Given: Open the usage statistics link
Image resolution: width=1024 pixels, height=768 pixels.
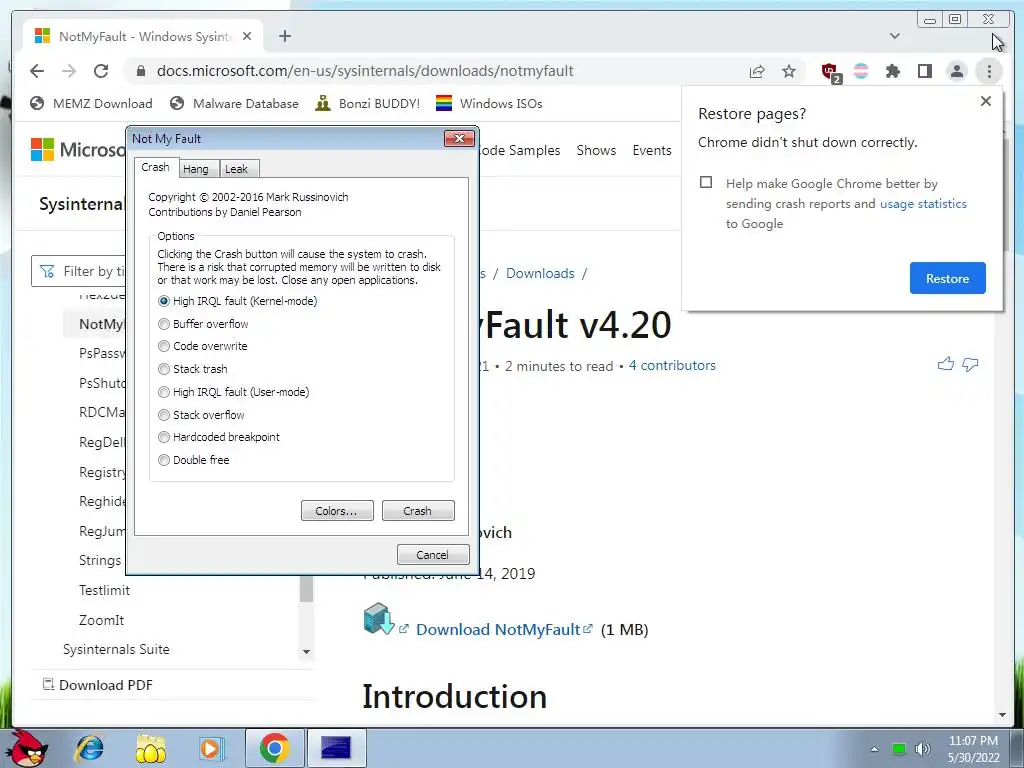Looking at the screenshot, I should [x=923, y=204].
